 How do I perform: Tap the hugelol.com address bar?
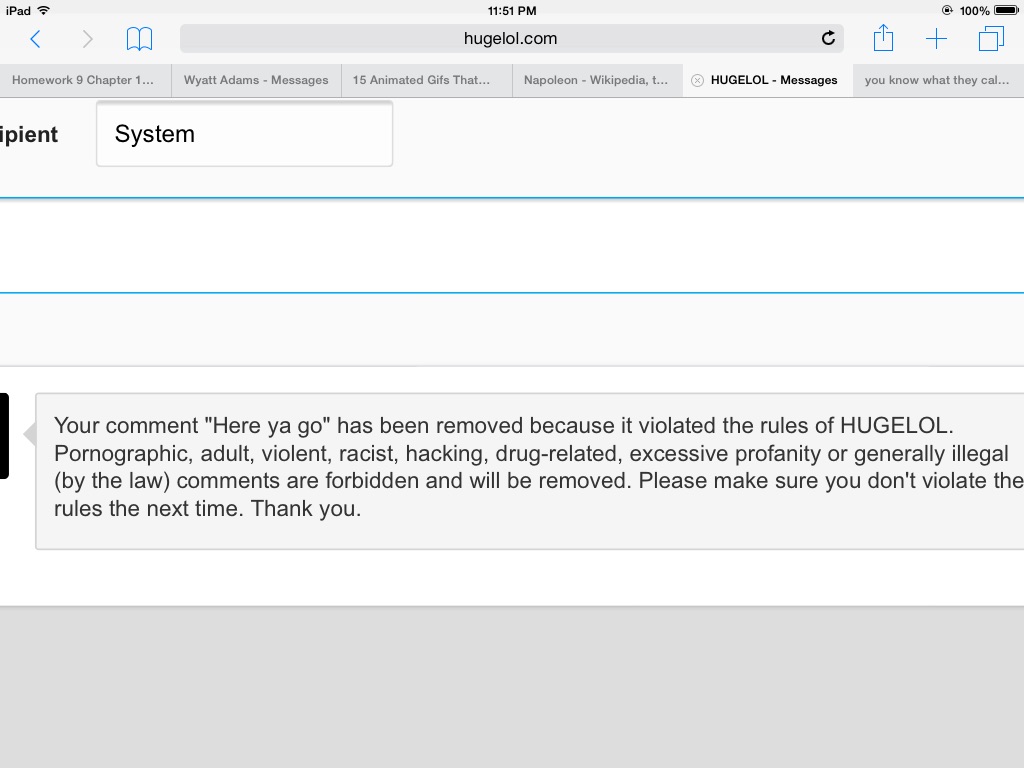[x=511, y=39]
